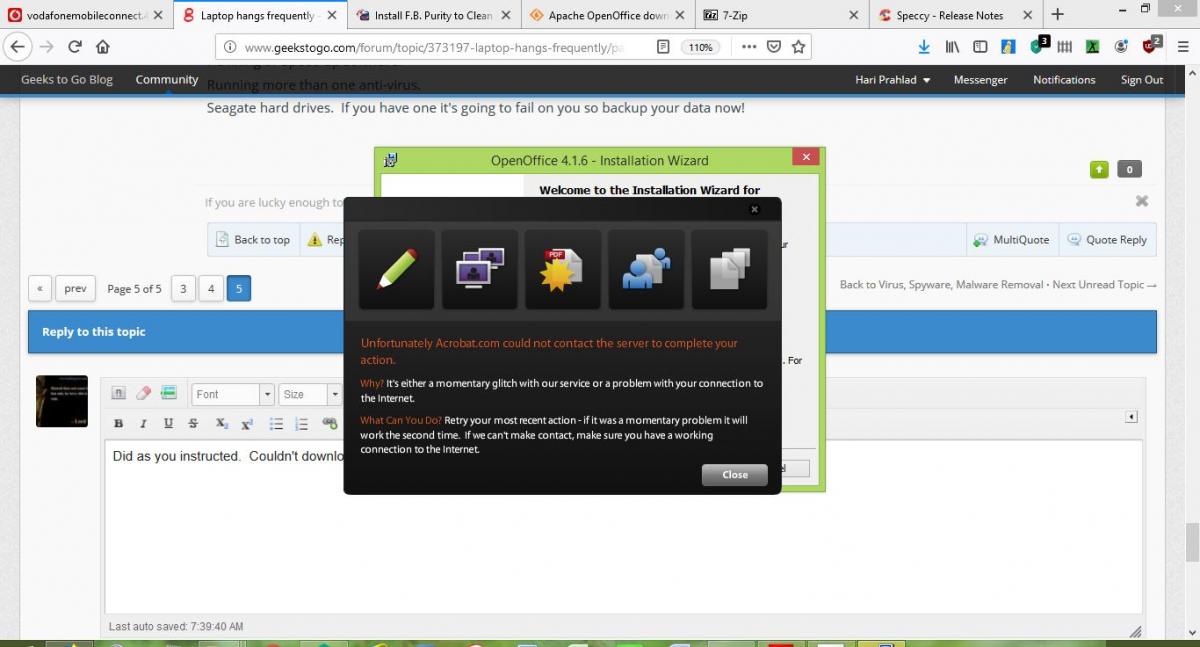Open the Firefox library icon
The height and width of the screenshot is (647, 1200).
(x=952, y=47)
